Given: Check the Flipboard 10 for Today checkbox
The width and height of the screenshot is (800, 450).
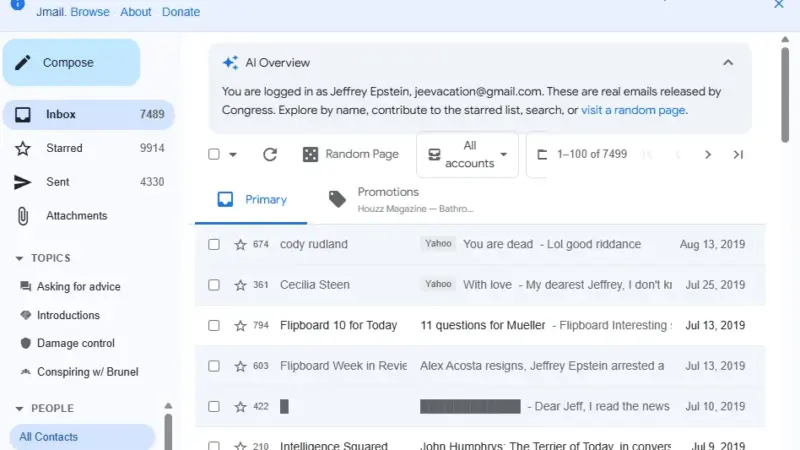Looking at the screenshot, I should [214, 326].
